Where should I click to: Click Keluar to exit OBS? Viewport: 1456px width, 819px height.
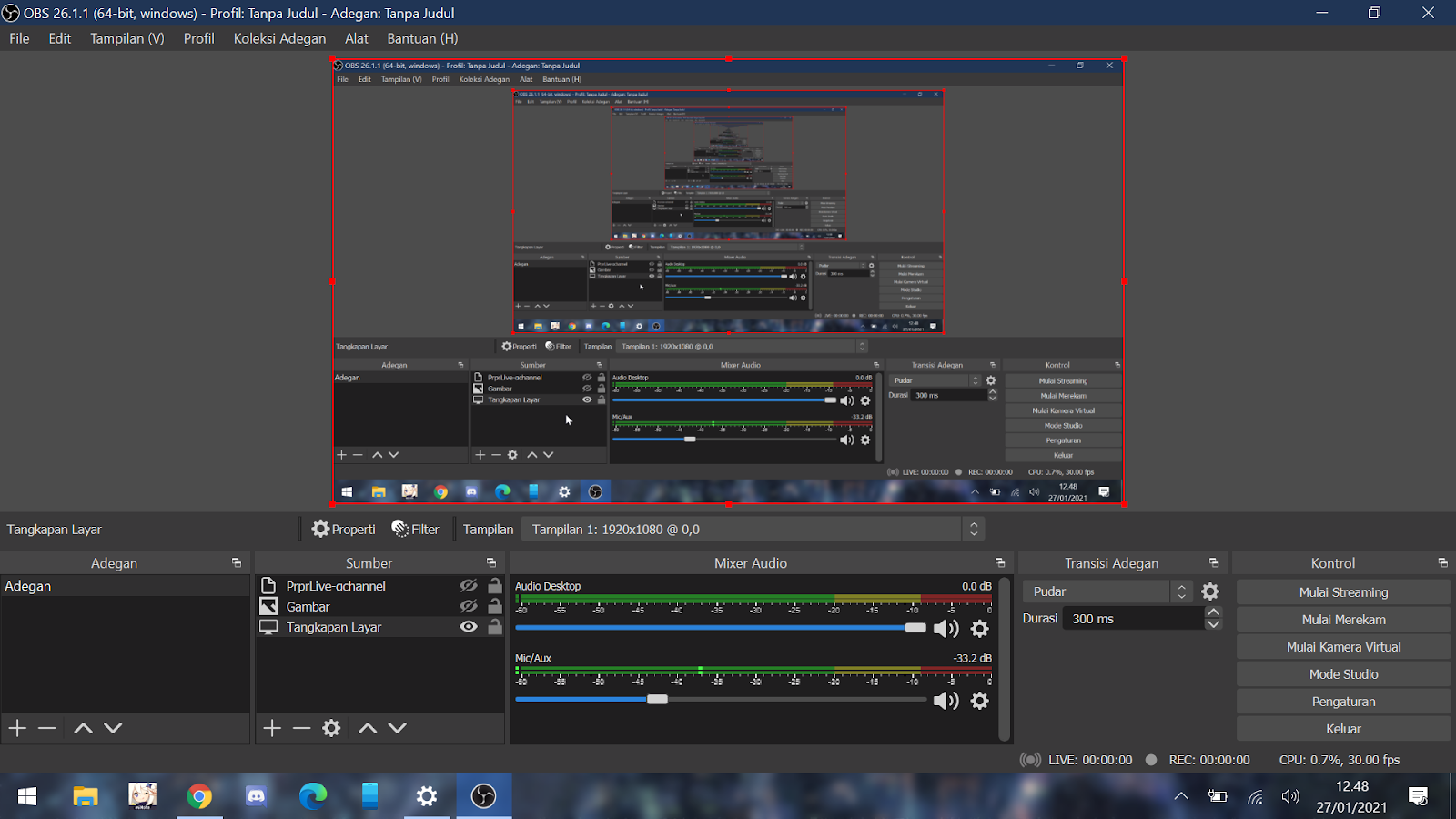point(1343,729)
